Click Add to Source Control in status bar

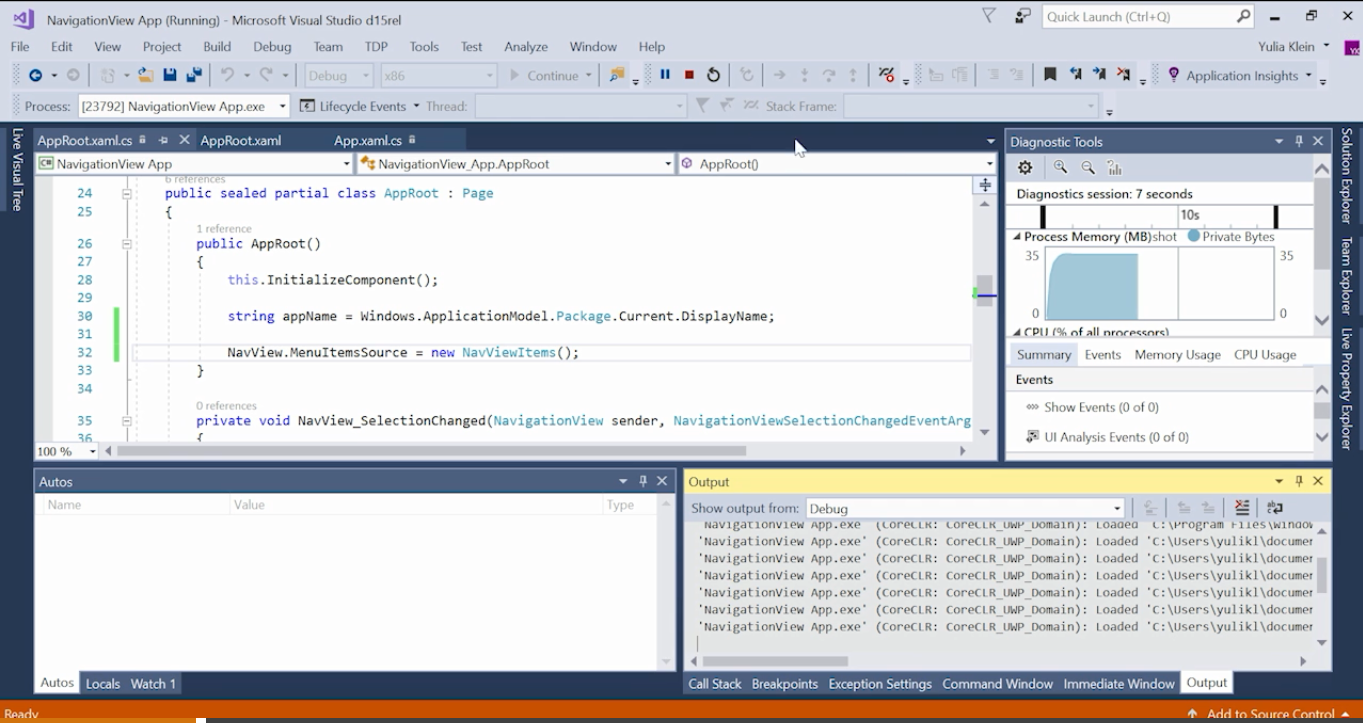click(1270, 714)
